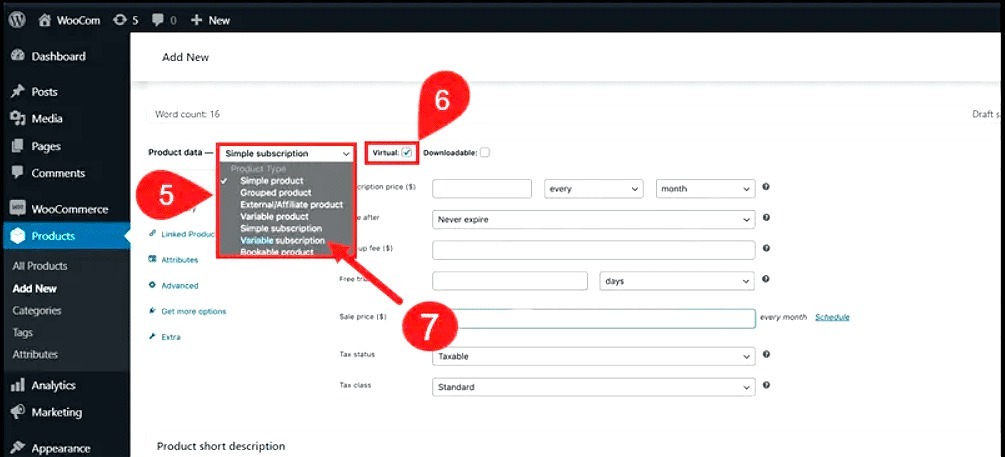Check the Downloadable checkbox
Image resolution: width=1005 pixels, height=457 pixels.
tap(485, 153)
